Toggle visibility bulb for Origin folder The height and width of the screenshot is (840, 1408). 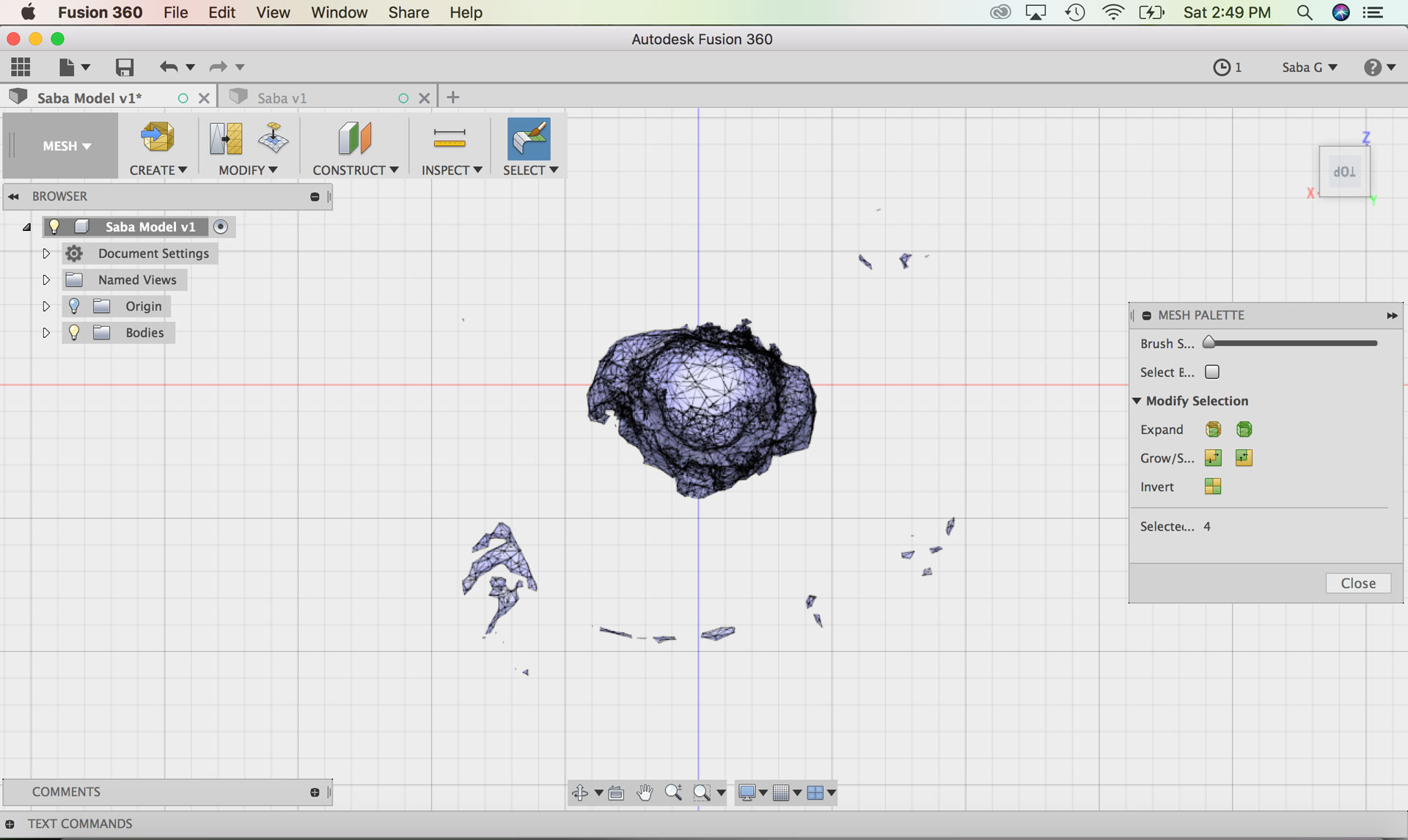click(74, 306)
